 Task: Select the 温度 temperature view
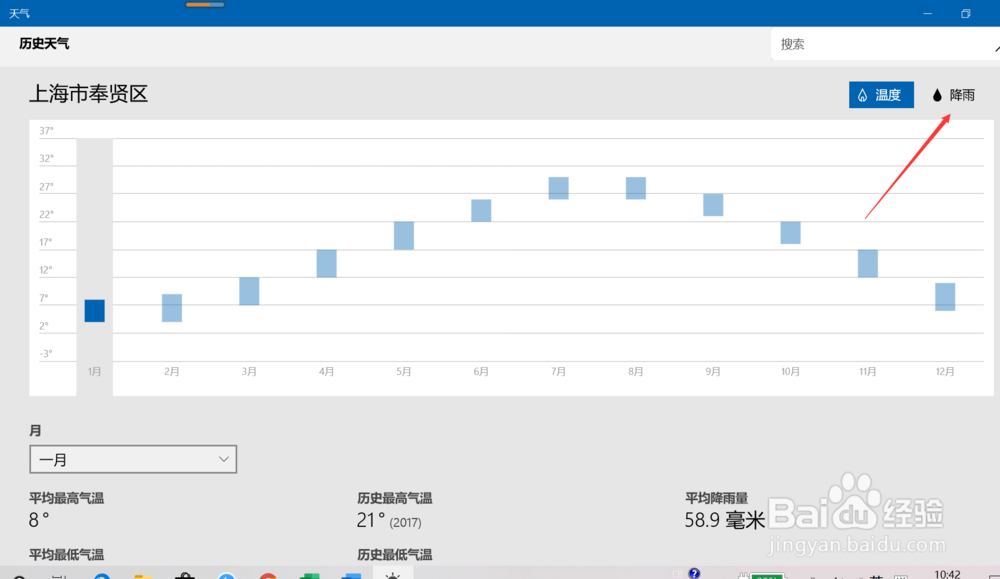point(881,95)
